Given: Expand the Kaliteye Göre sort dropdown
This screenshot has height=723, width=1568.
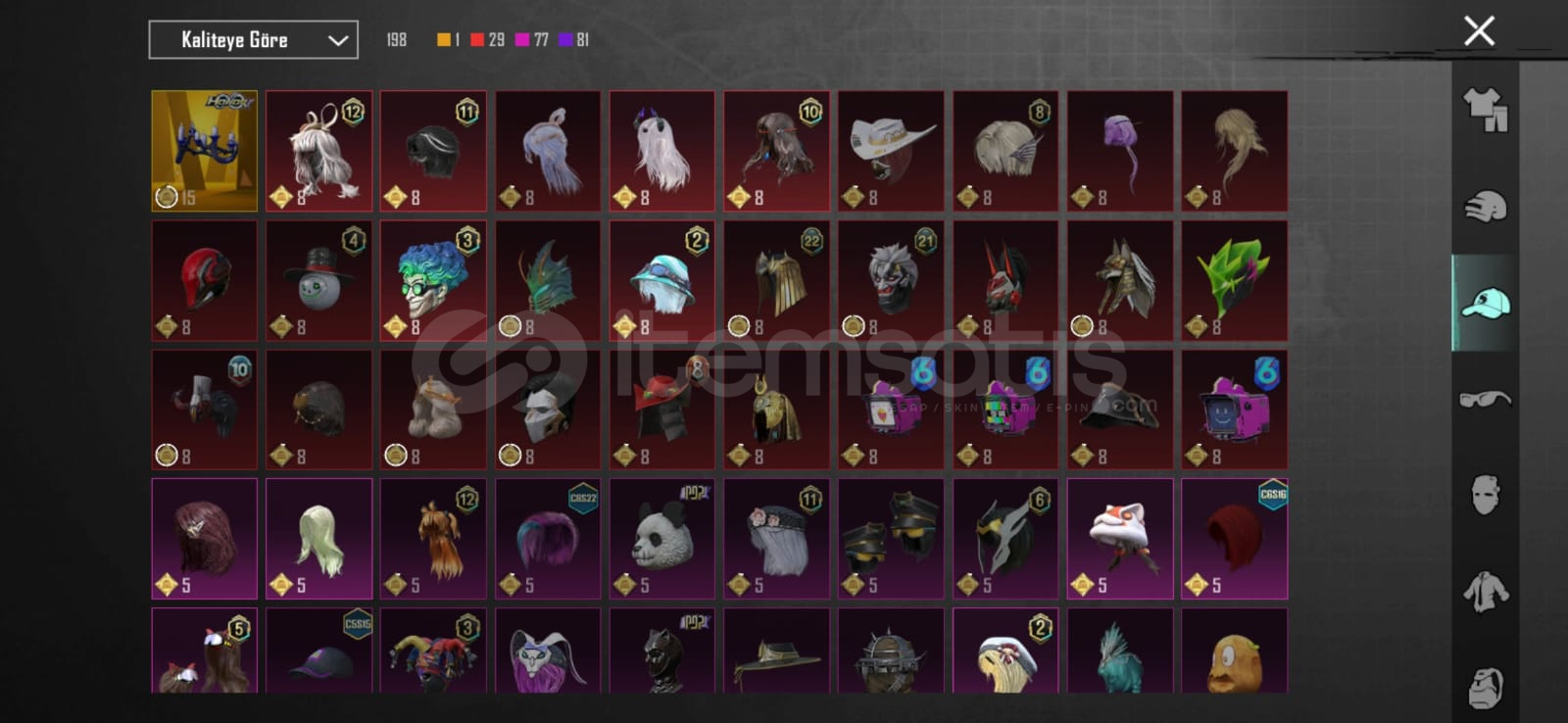Looking at the screenshot, I should tap(253, 40).
